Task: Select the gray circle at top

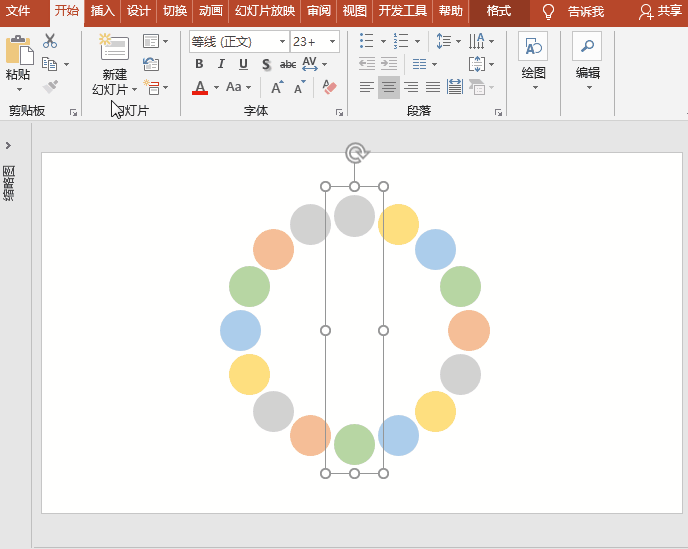Action: 355,216
